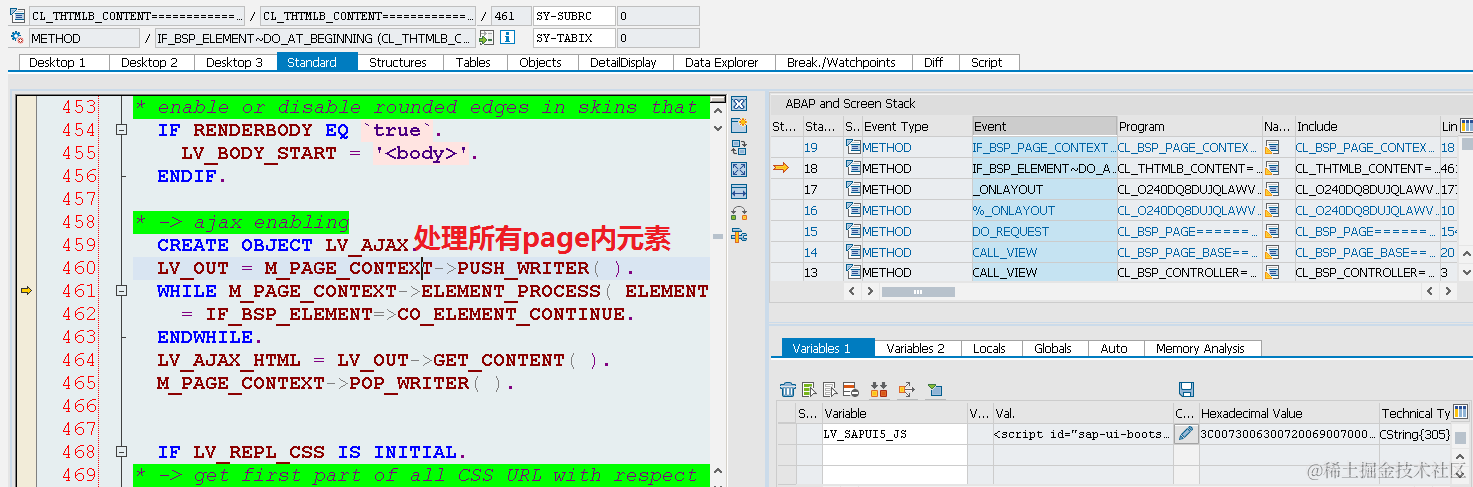This screenshot has width=1473, height=487.
Task: Click the CString{305} technical type cell
Action: (x=1415, y=433)
